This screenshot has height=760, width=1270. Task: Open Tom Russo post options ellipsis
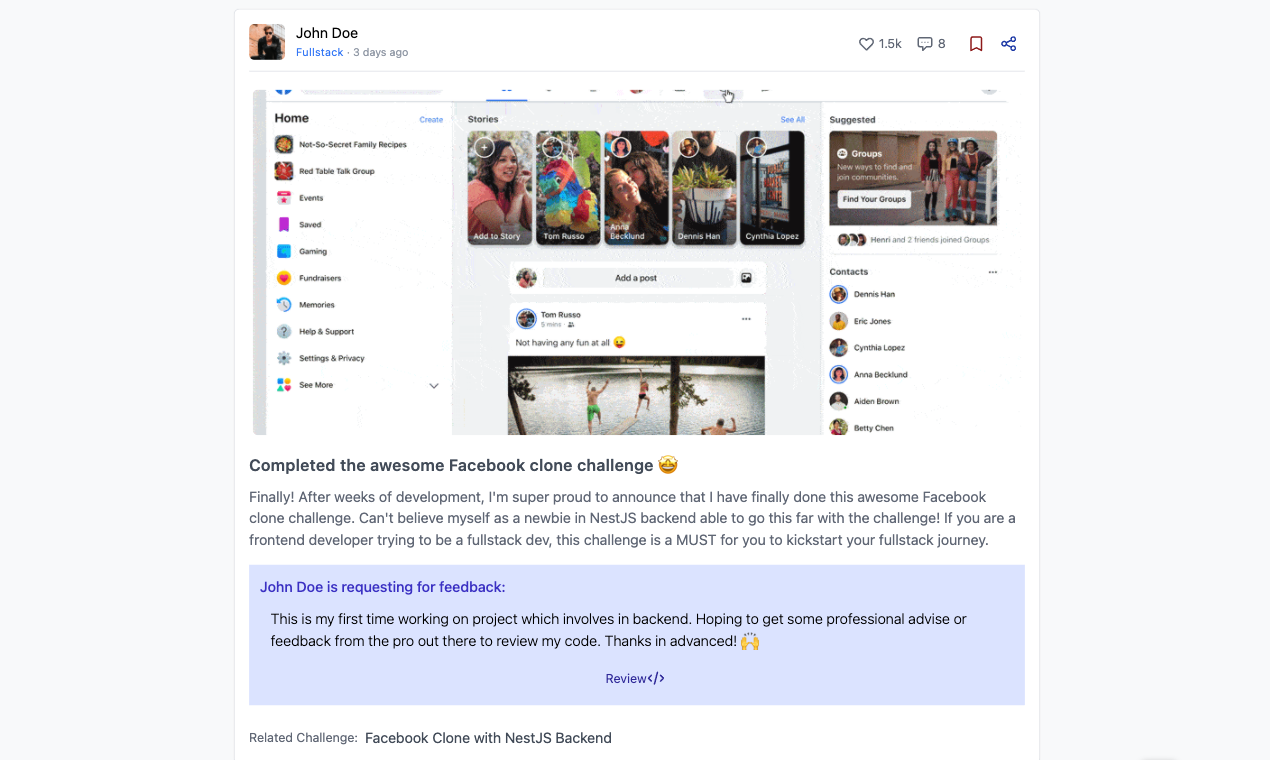tap(746, 319)
